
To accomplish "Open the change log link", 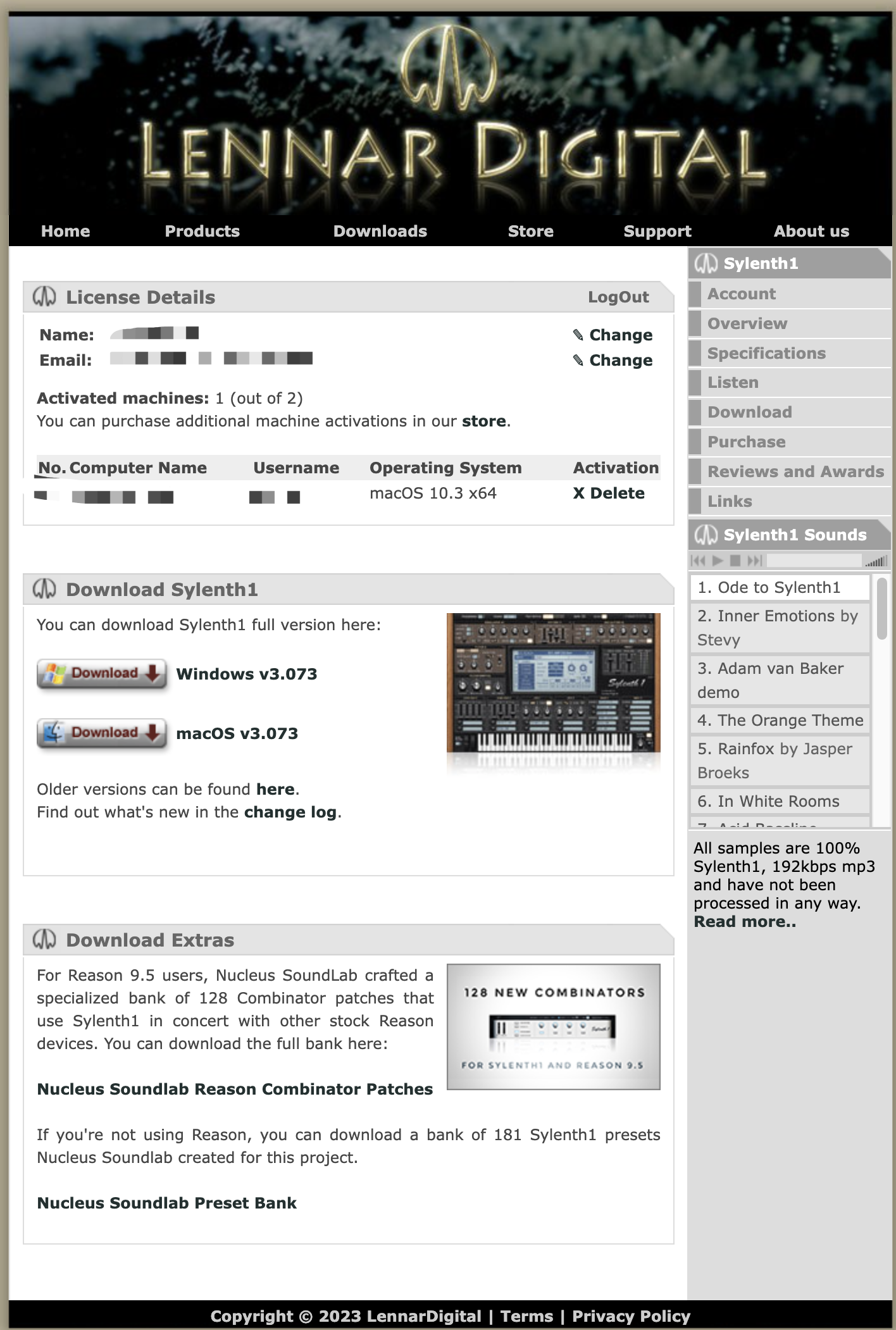I will 290,812.
